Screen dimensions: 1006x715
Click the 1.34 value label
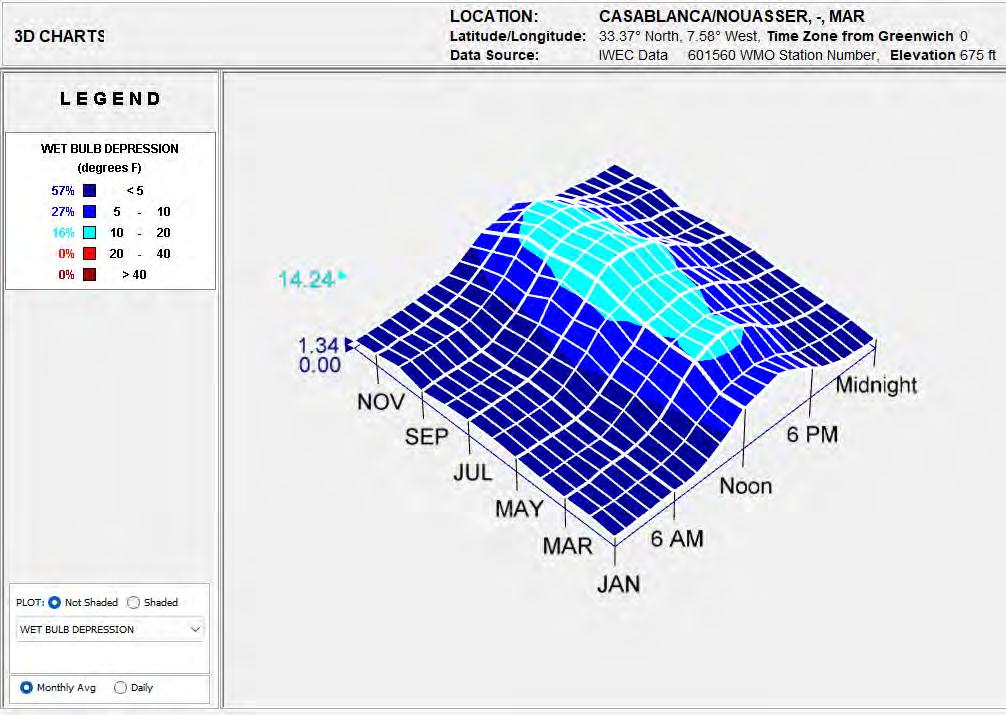point(318,345)
